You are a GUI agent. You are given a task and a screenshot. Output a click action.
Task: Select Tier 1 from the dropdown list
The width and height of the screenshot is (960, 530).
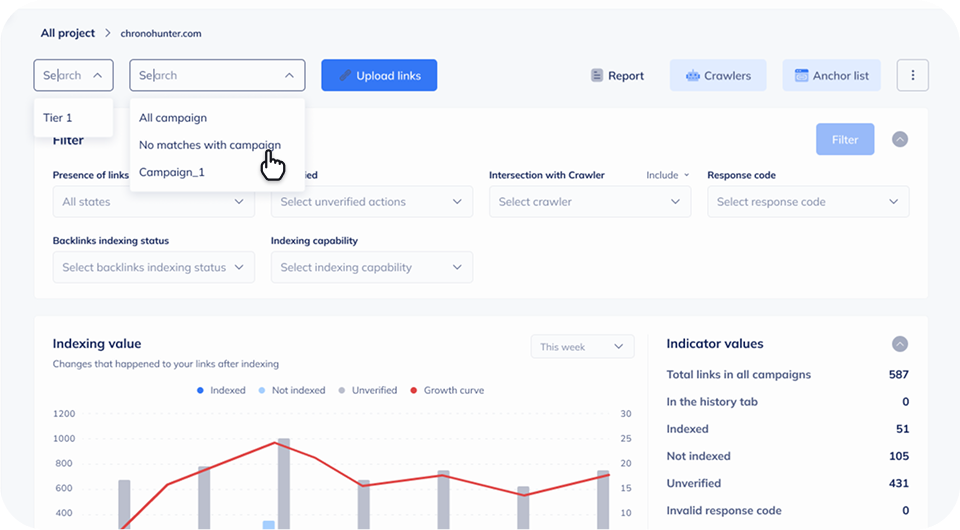coord(58,118)
